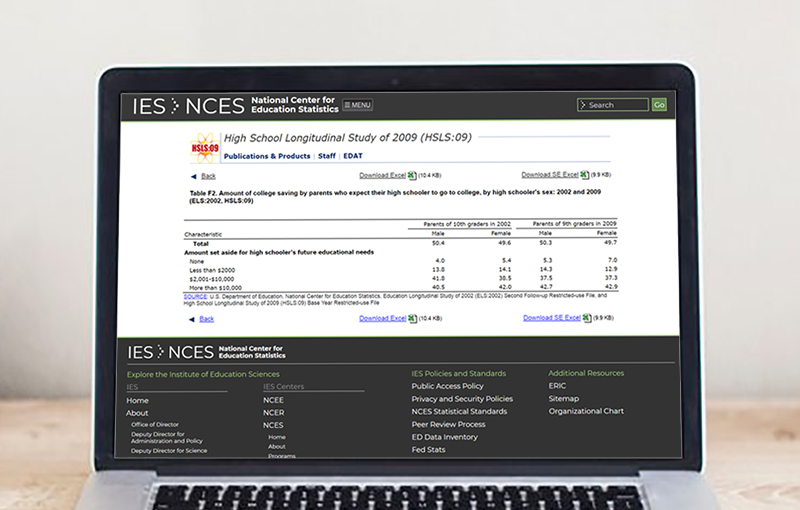Image resolution: width=800 pixels, height=510 pixels.
Task: Select 'Less than $2000' row label
Action: [x=212, y=270]
